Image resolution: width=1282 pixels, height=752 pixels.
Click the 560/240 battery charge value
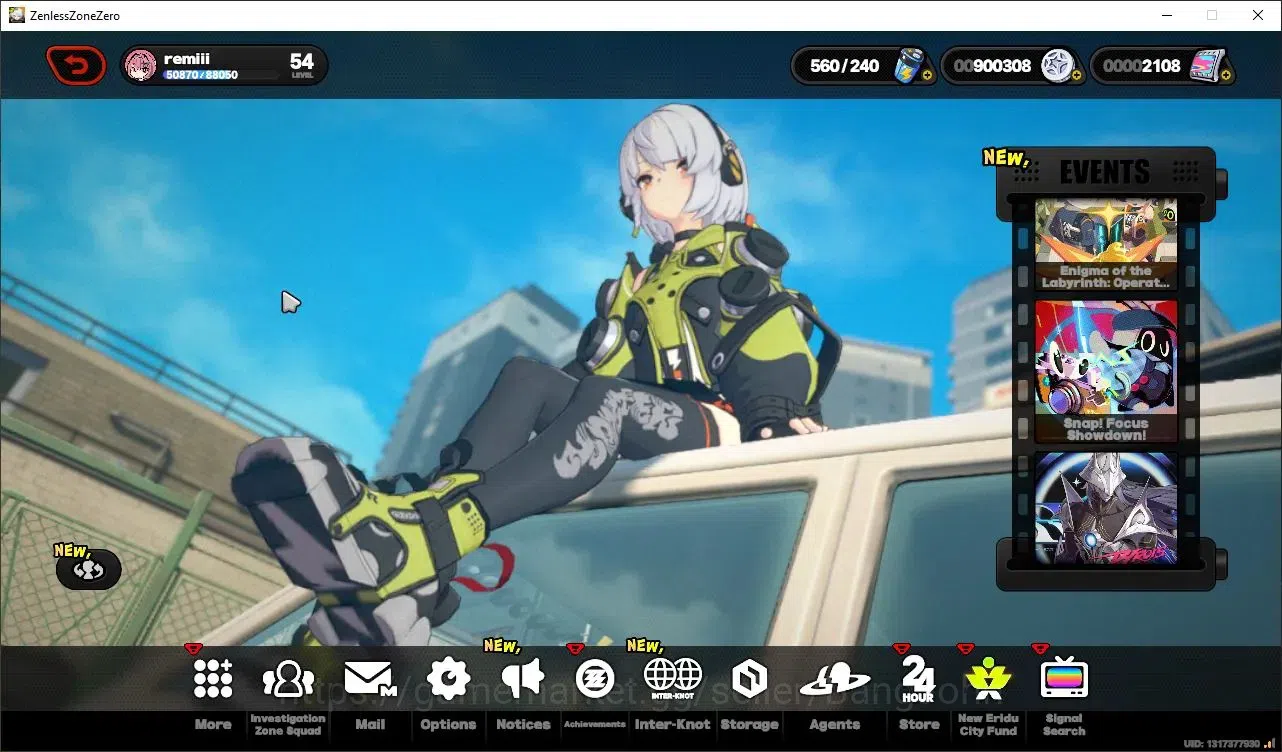coord(845,66)
